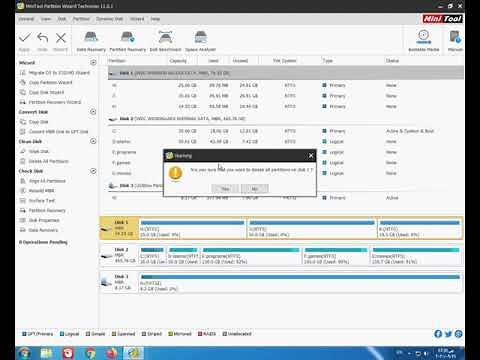Click the Status column header
The width and height of the screenshot is (480, 360).
point(392,61)
